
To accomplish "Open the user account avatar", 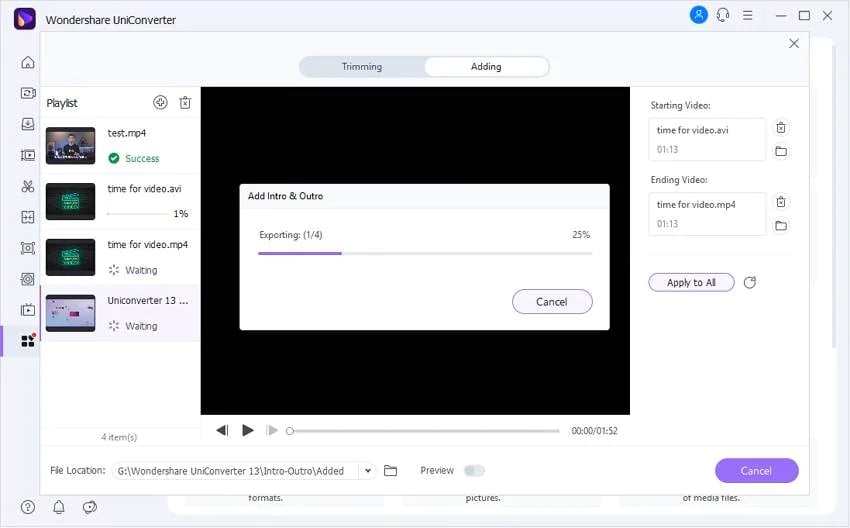I will click(x=699, y=15).
